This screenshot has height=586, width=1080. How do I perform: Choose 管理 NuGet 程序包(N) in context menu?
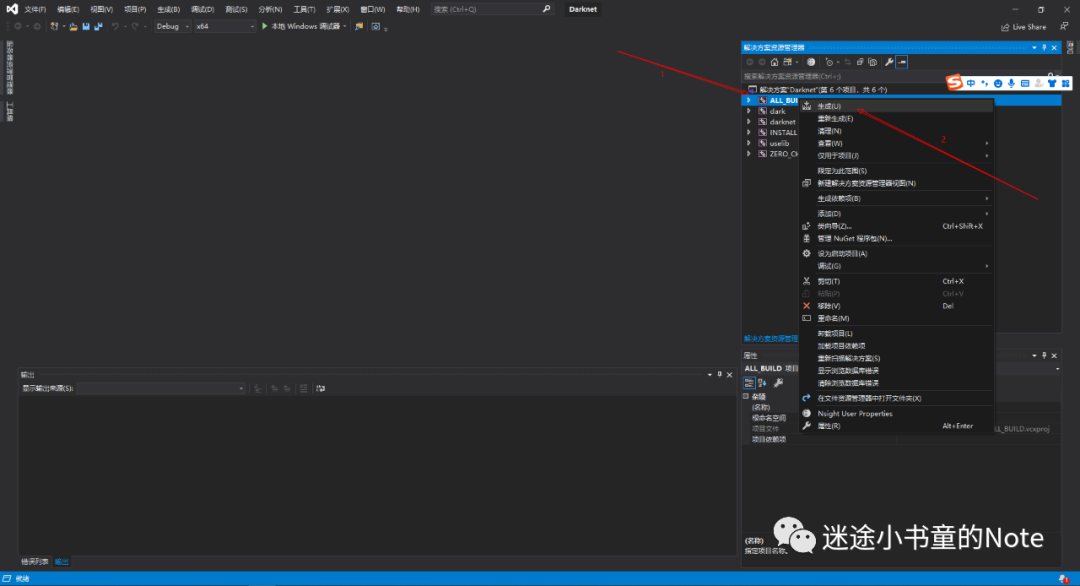click(896, 238)
